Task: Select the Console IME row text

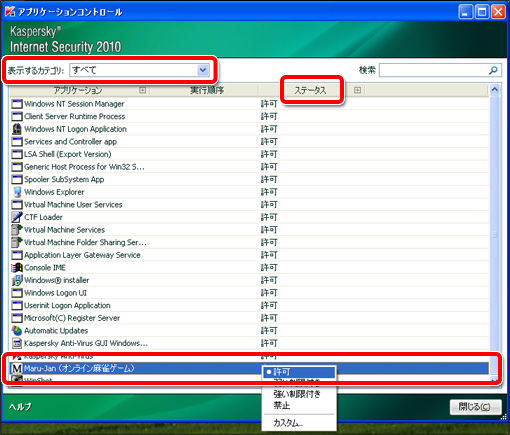Action: pyautogui.click(x=45, y=268)
